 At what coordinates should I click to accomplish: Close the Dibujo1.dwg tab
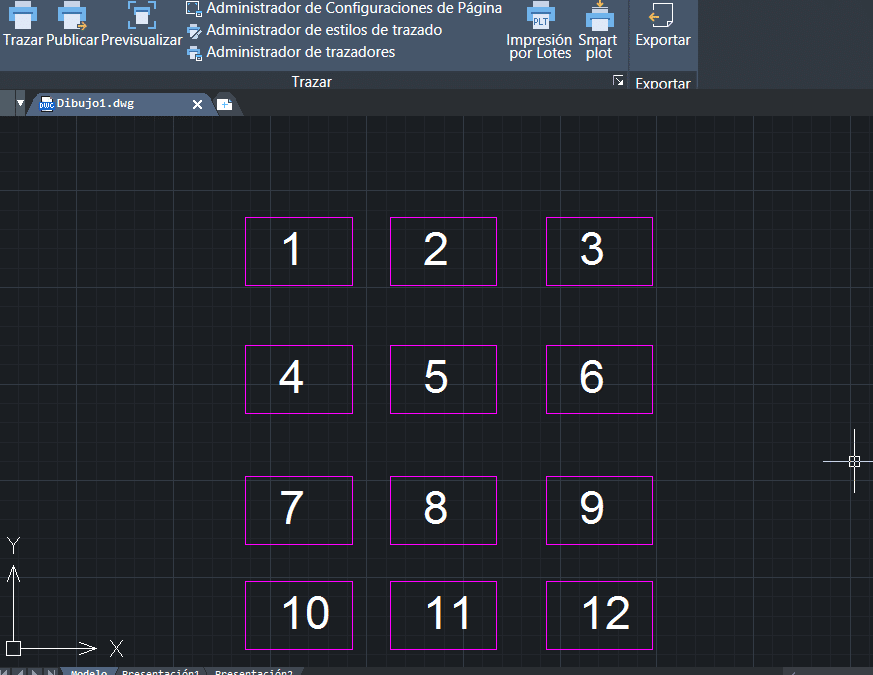coord(197,105)
